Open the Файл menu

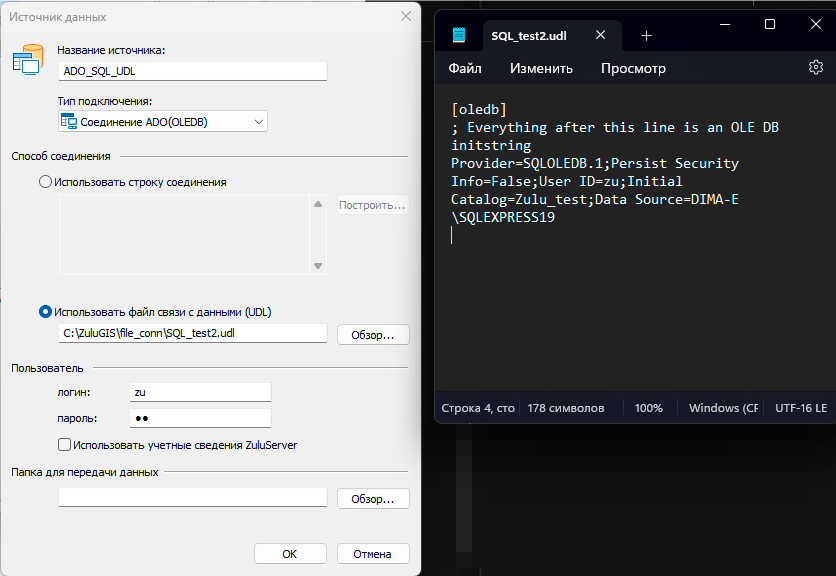coord(465,68)
